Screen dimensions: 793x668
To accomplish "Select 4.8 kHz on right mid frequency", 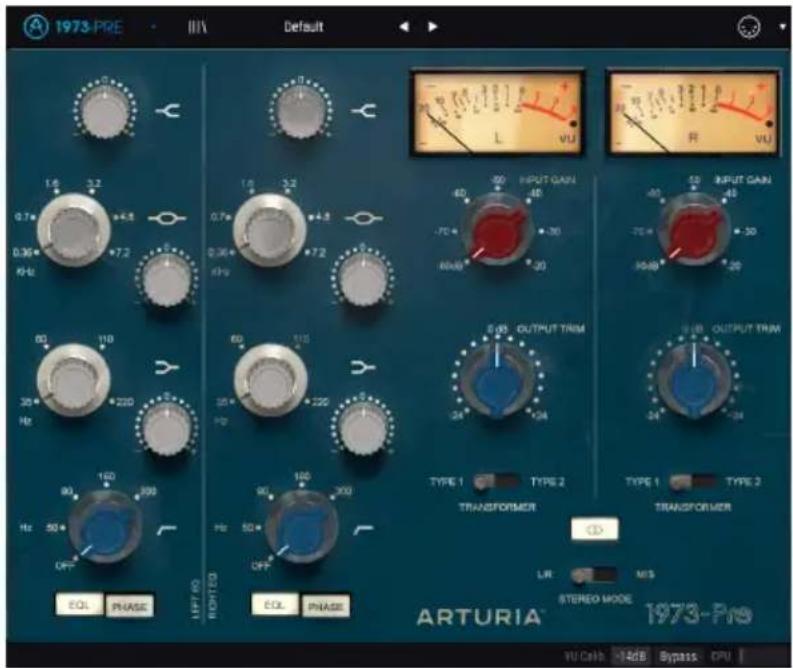I will [322, 217].
